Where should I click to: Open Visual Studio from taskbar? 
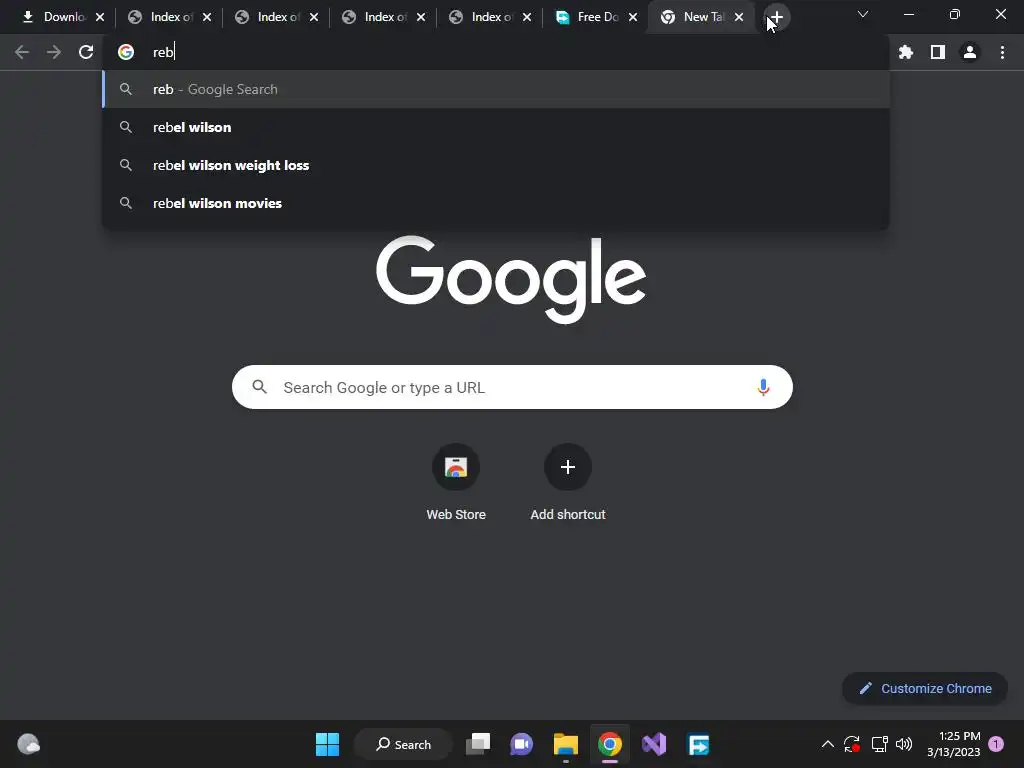(x=654, y=744)
